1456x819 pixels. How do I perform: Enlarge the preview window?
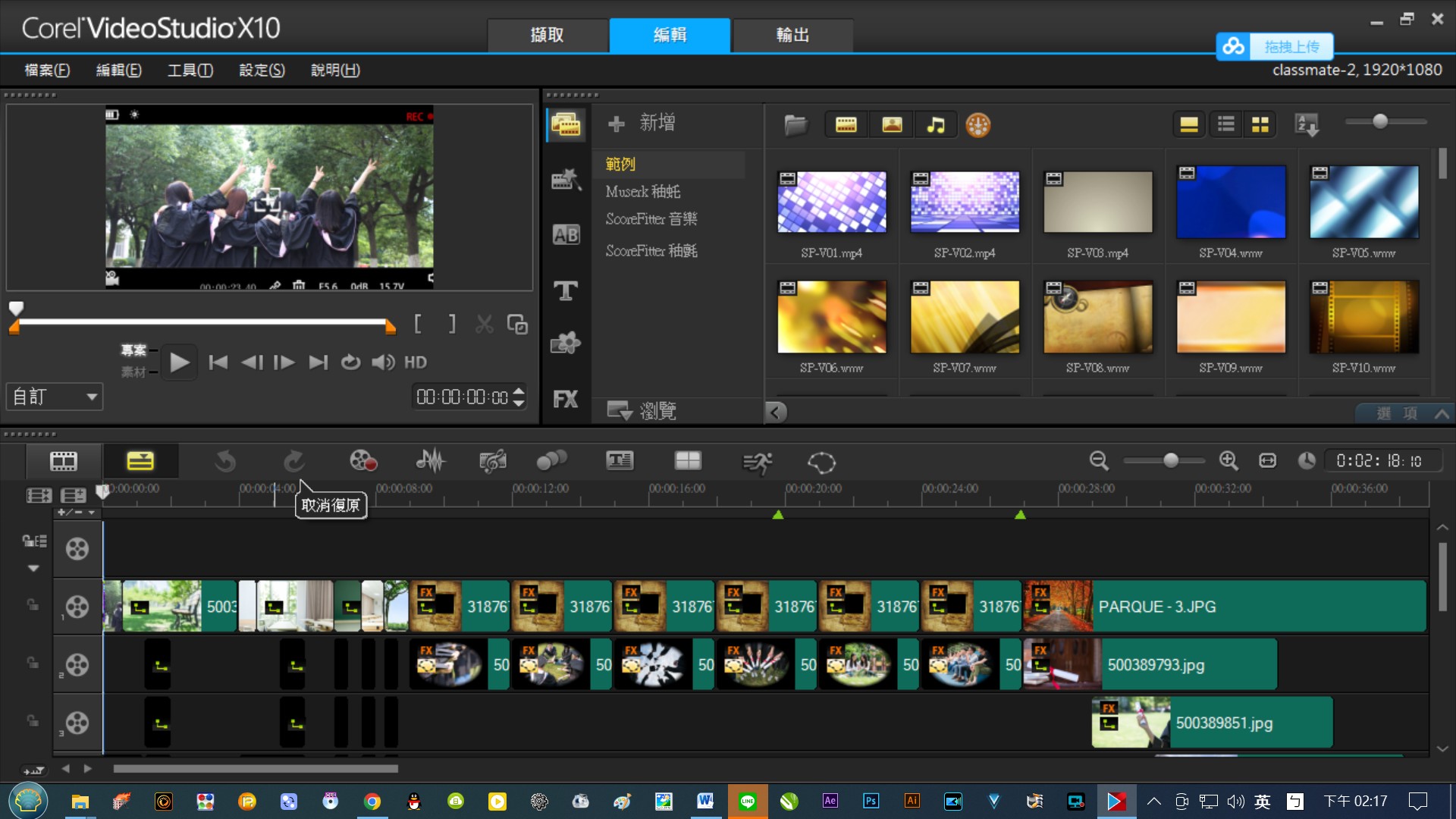(x=517, y=325)
